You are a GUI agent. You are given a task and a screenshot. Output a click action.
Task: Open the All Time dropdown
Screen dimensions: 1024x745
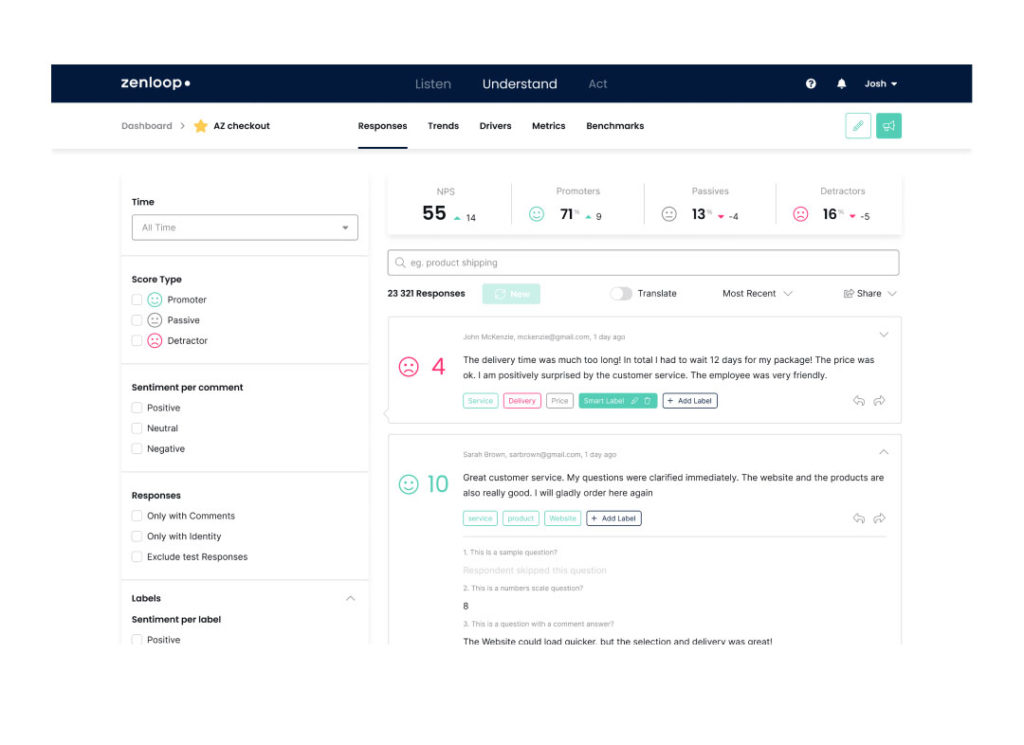tap(244, 227)
